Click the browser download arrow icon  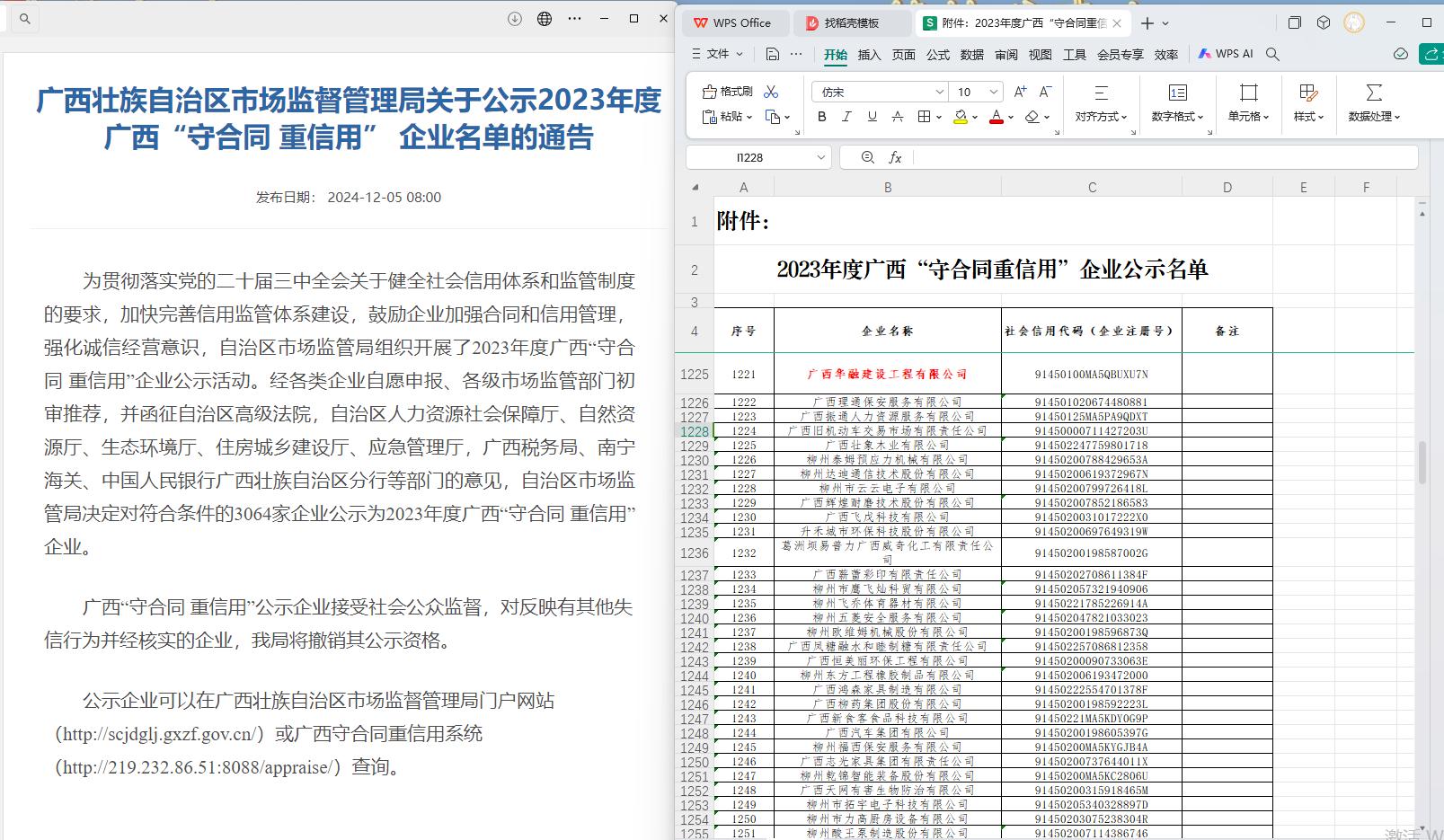tap(515, 18)
